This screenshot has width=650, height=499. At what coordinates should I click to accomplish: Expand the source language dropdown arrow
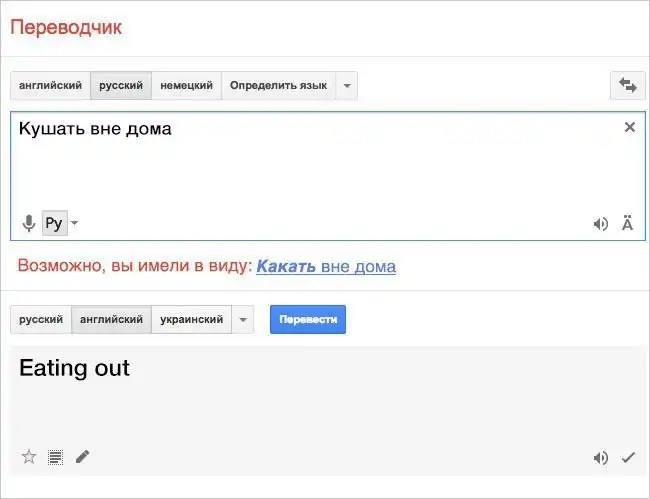346,86
